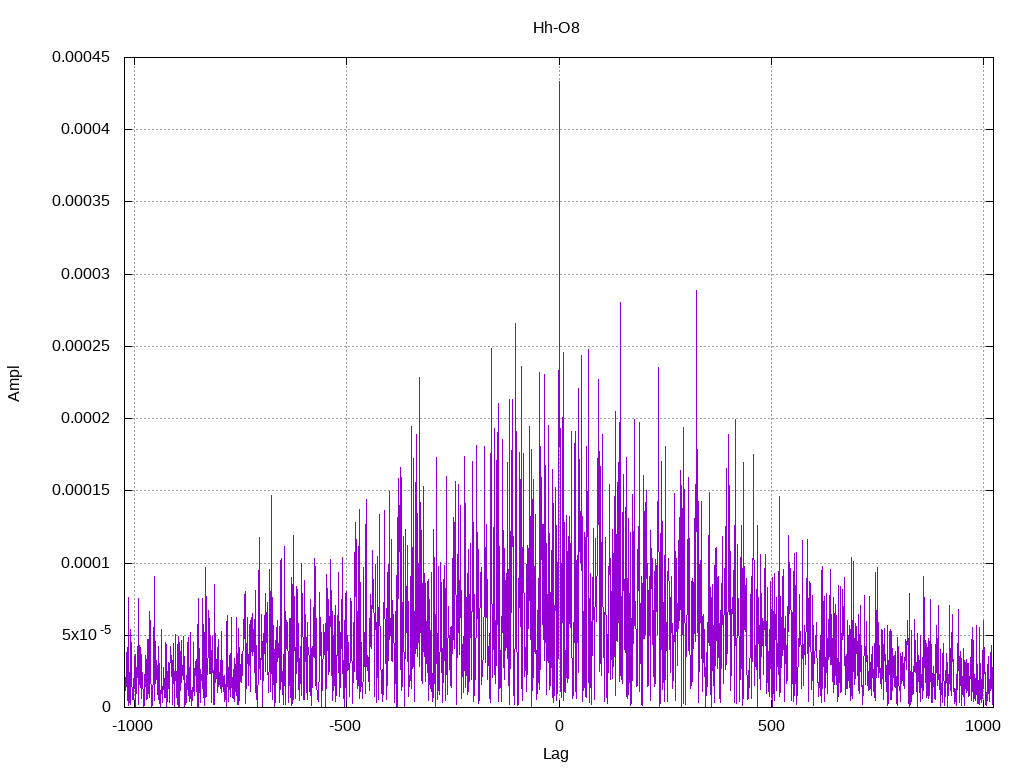This screenshot has width=1024, height=768.
Task: Click the y-axis value 0.00015
Action: pos(81,490)
